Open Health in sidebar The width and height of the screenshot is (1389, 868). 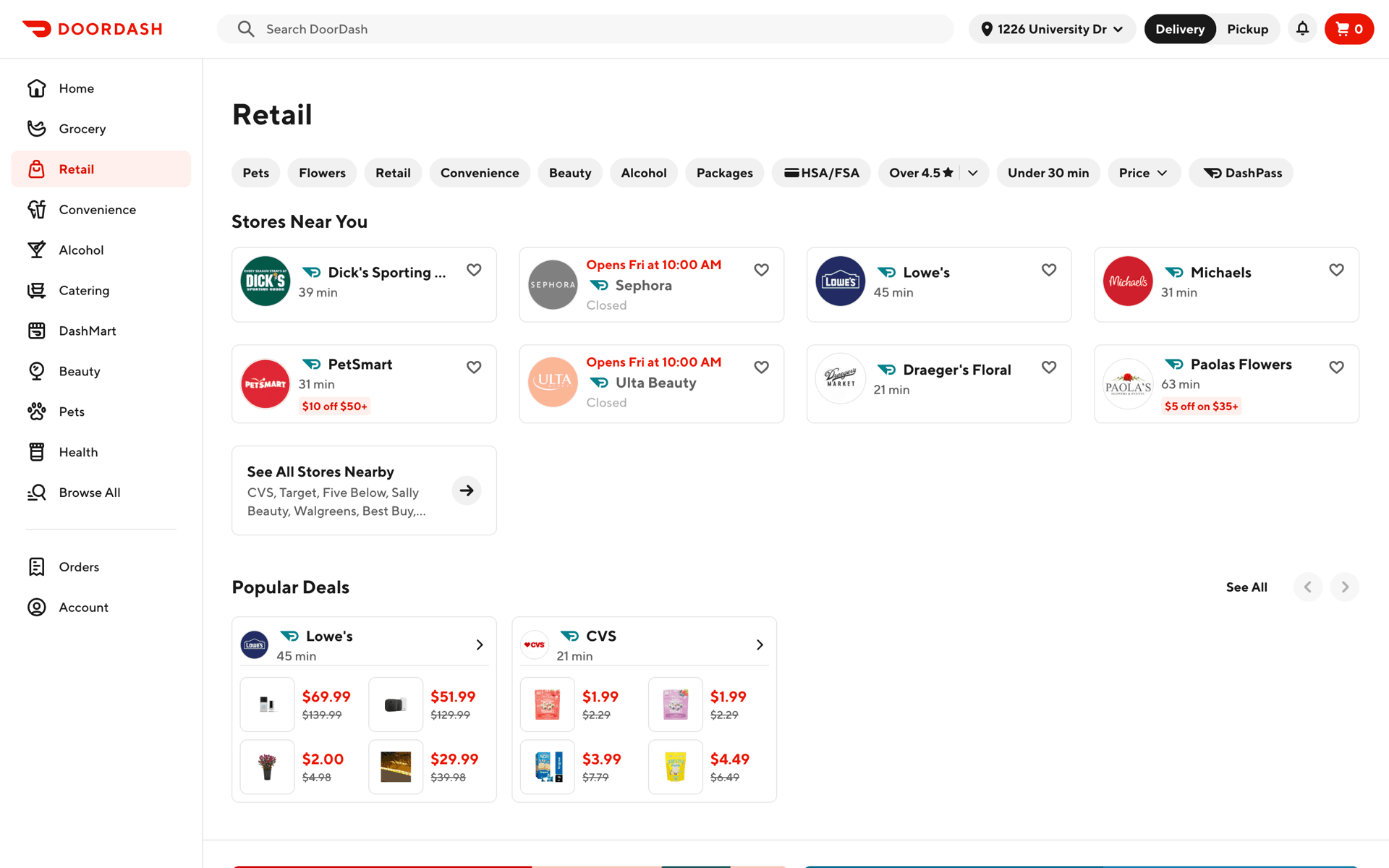(x=101, y=452)
